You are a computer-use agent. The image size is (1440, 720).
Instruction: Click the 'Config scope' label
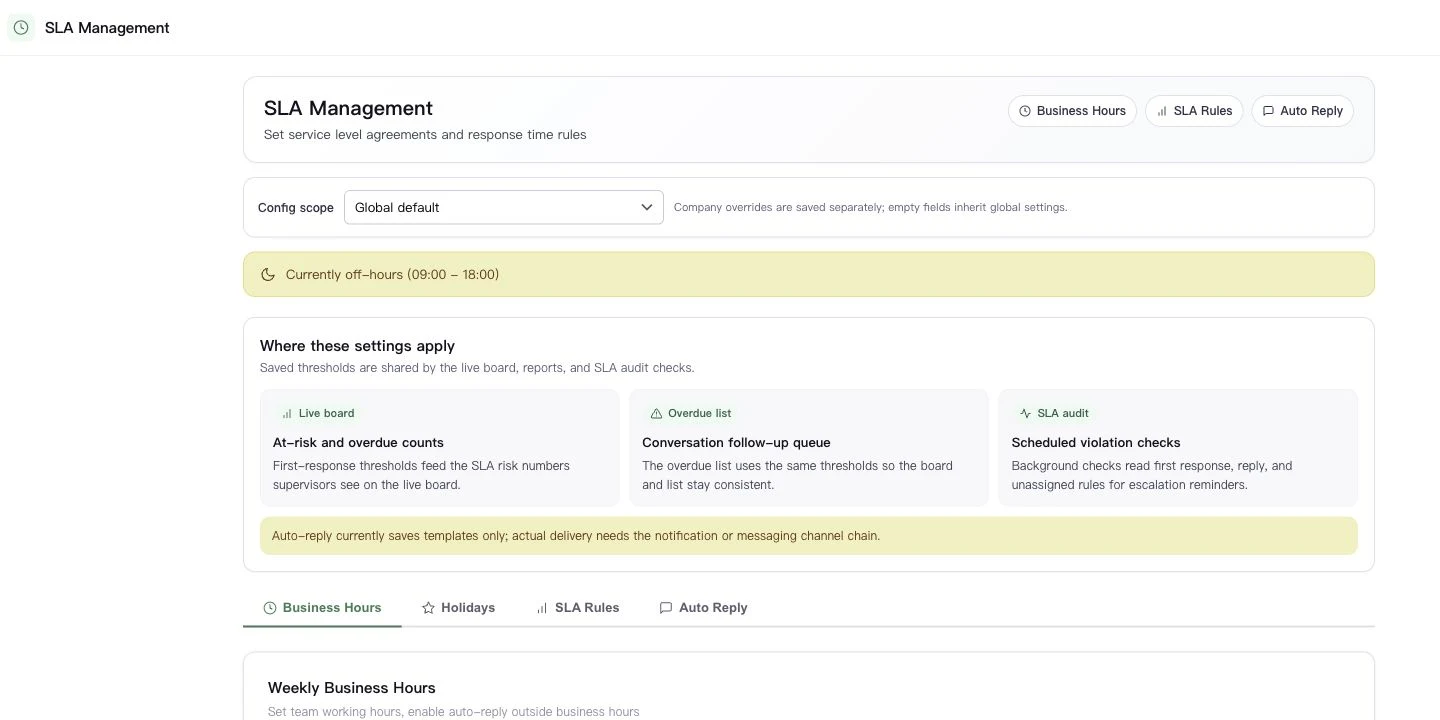point(296,208)
